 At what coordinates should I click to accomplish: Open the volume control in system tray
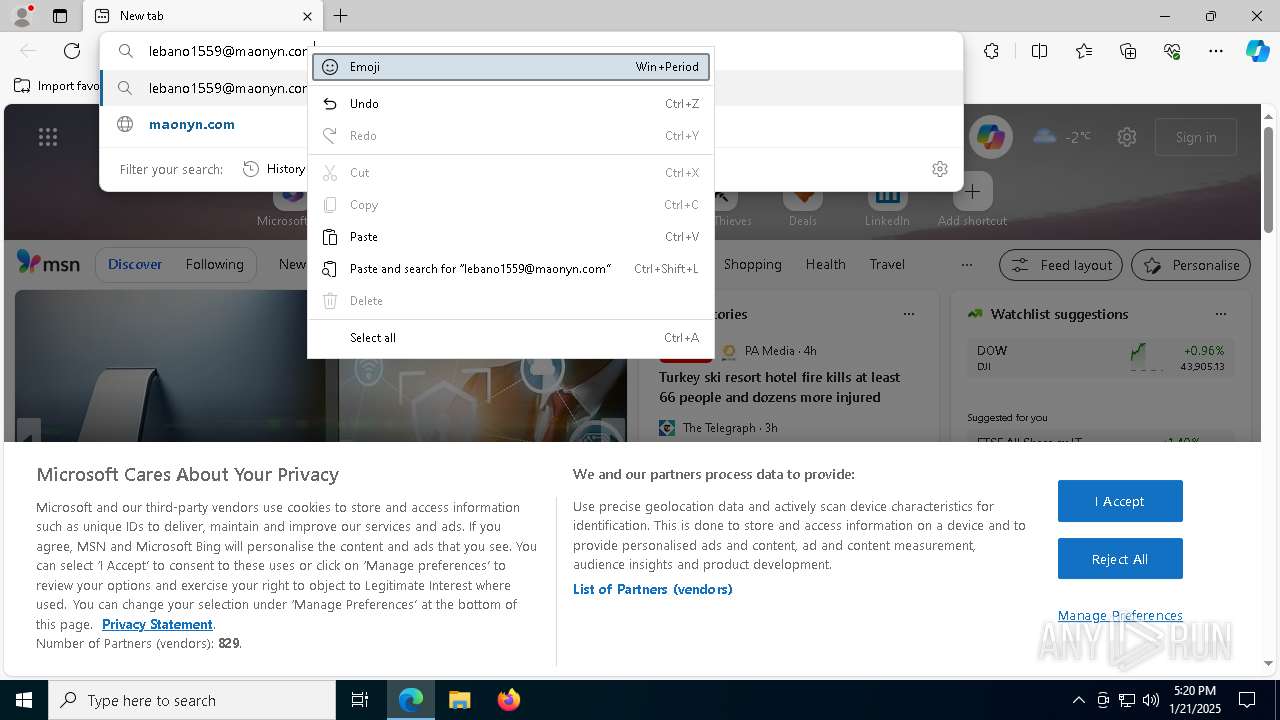tap(1151, 700)
